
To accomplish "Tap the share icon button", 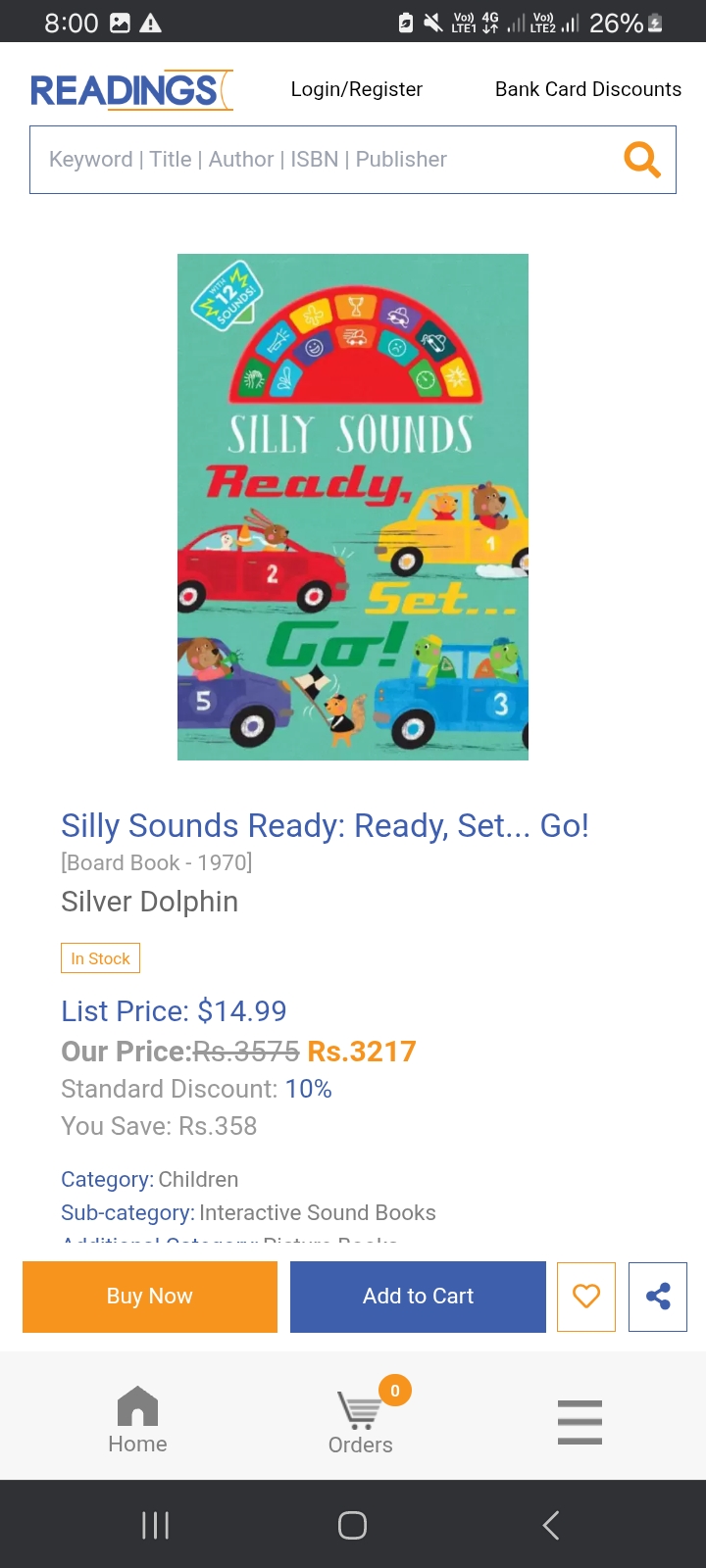I will [658, 1297].
